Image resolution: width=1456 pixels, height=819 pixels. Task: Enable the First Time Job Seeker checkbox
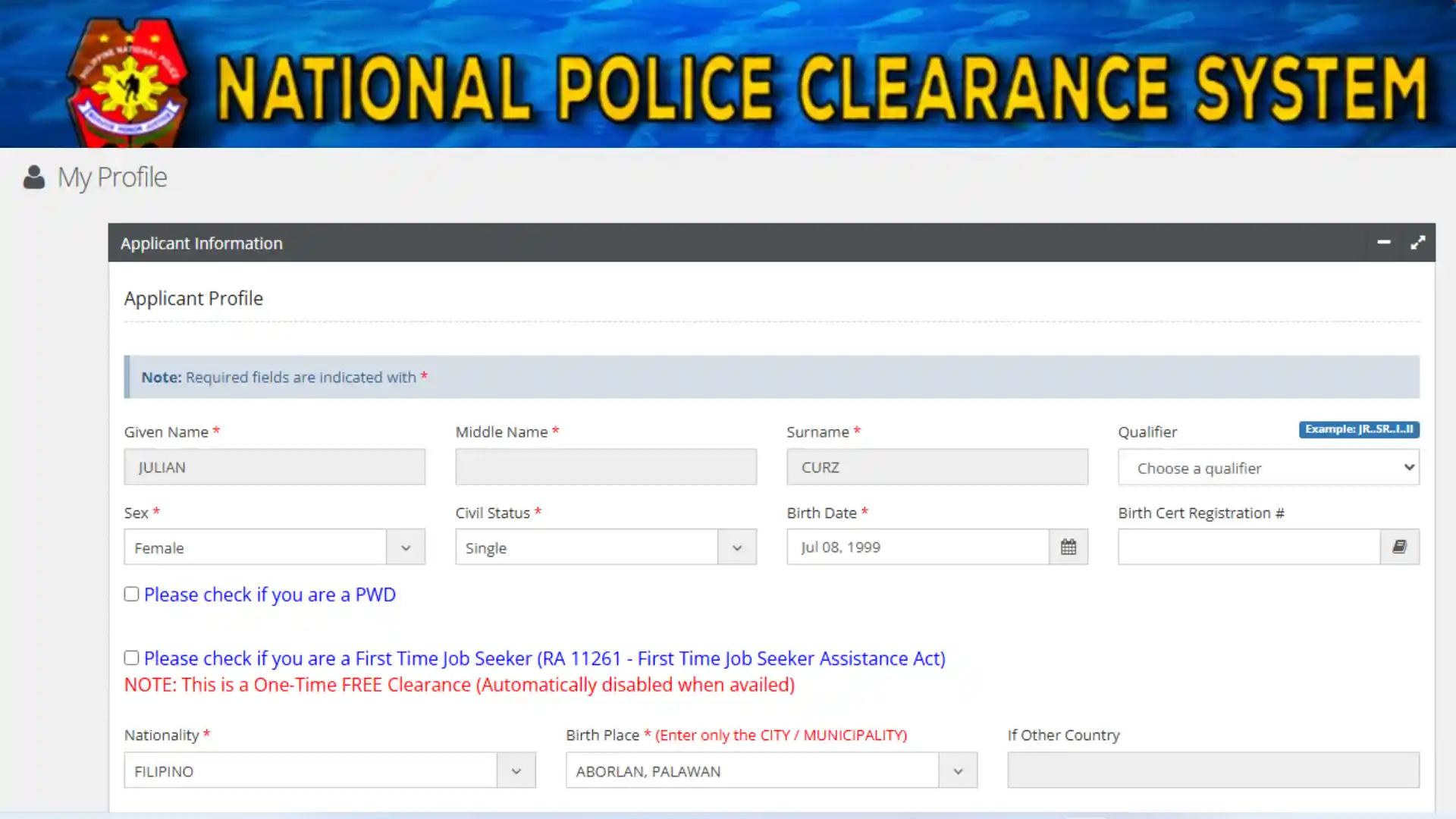(130, 657)
